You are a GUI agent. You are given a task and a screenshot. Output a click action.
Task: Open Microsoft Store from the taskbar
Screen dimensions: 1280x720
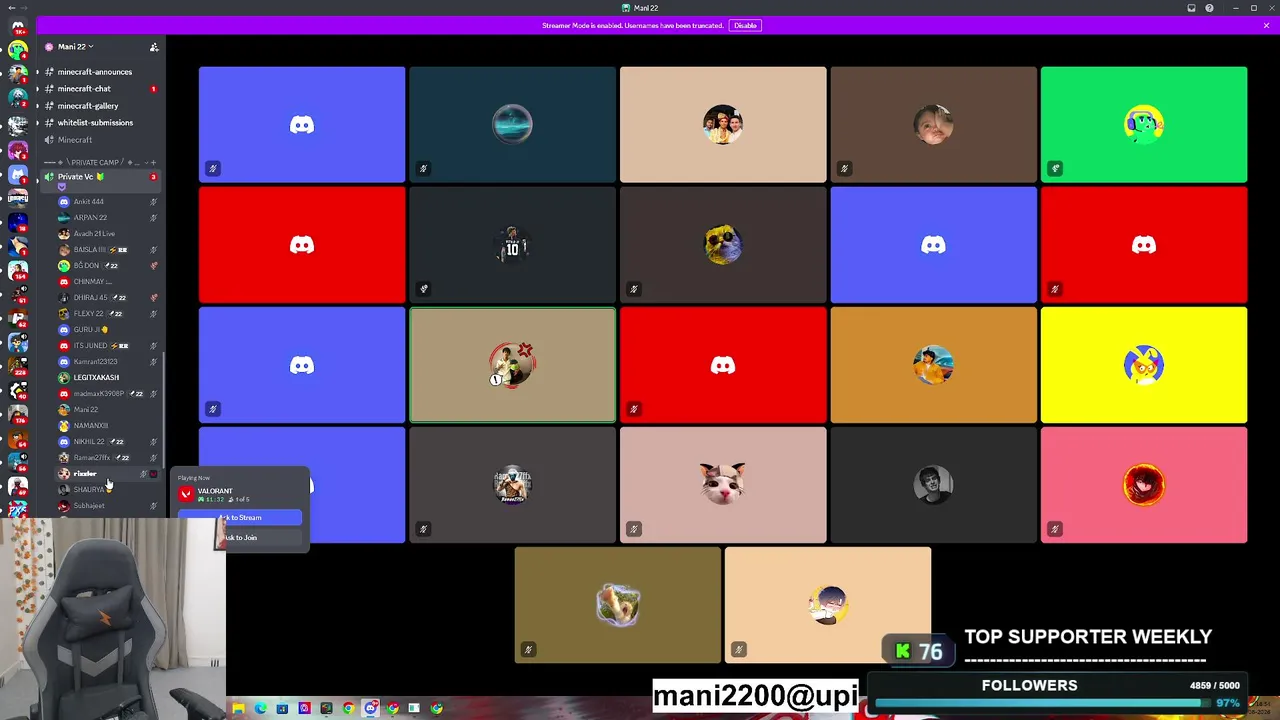[282, 708]
